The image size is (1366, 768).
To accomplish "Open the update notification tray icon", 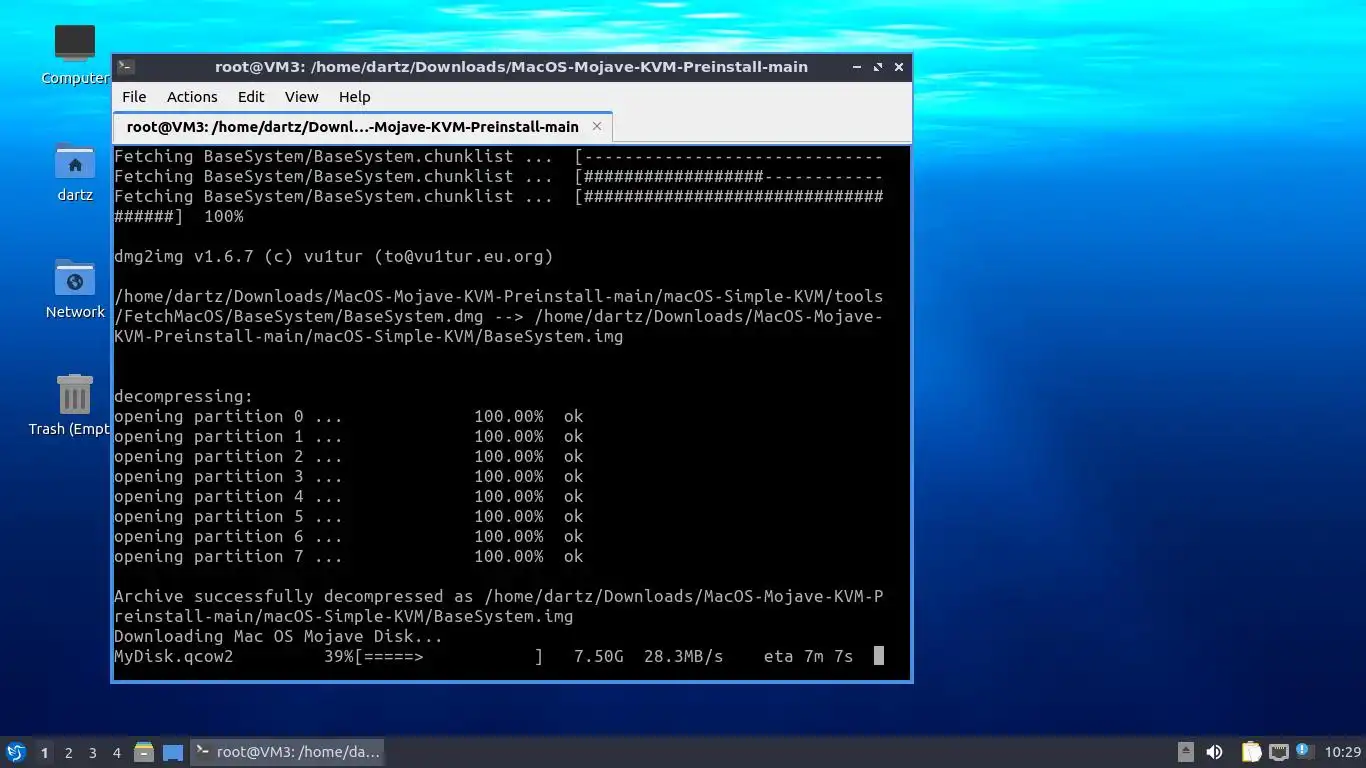I will tap(1303, 750).
